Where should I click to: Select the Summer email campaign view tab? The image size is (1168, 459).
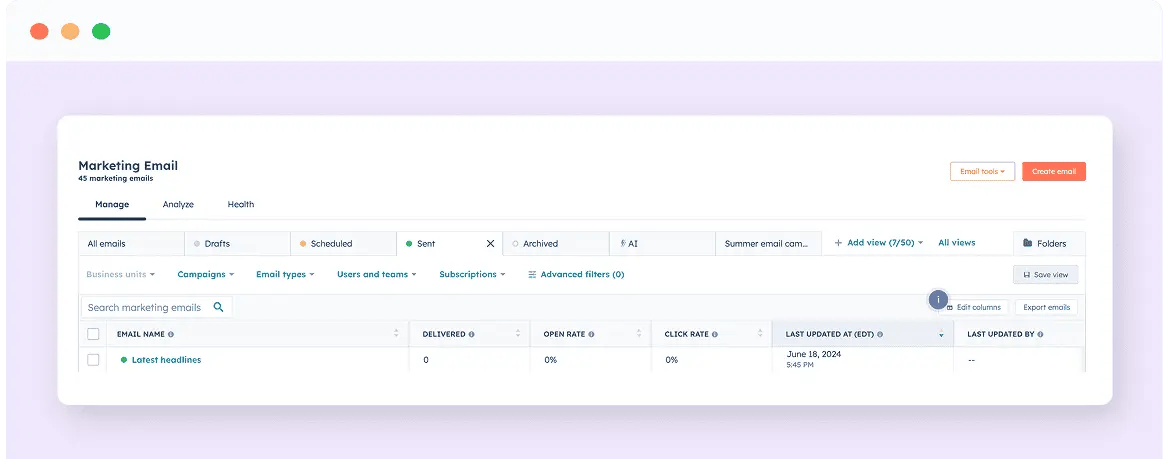[x=769, y=244]
